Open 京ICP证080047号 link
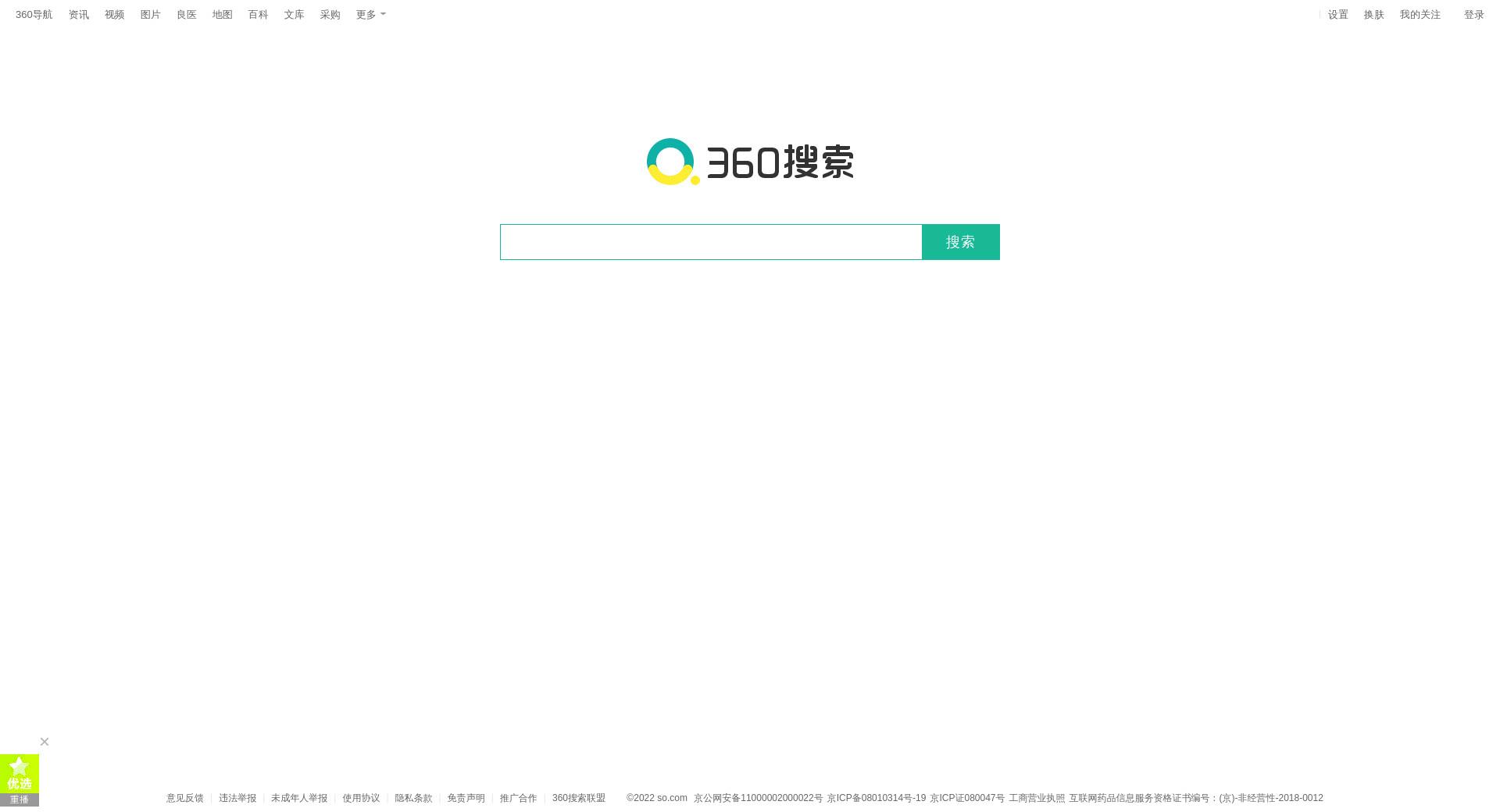Screen dimensions: 1500x812 point(967,798)
